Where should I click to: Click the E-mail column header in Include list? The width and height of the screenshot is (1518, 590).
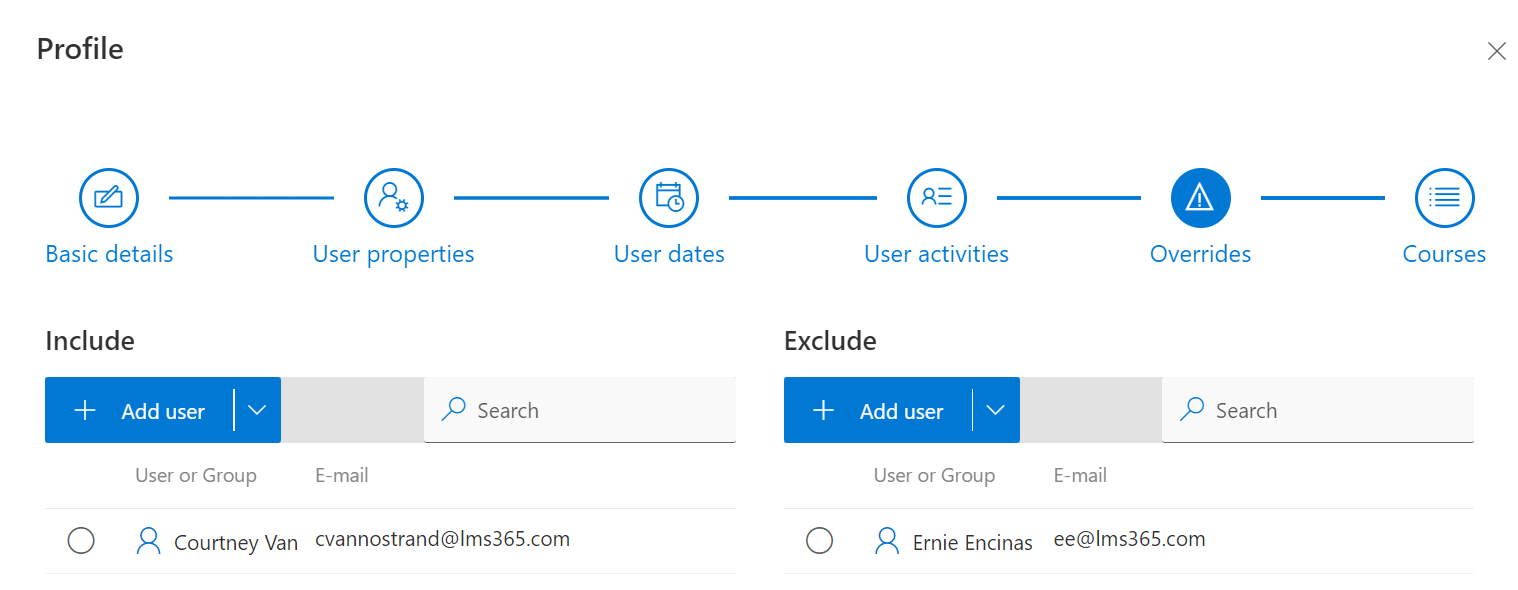(341, 475)
